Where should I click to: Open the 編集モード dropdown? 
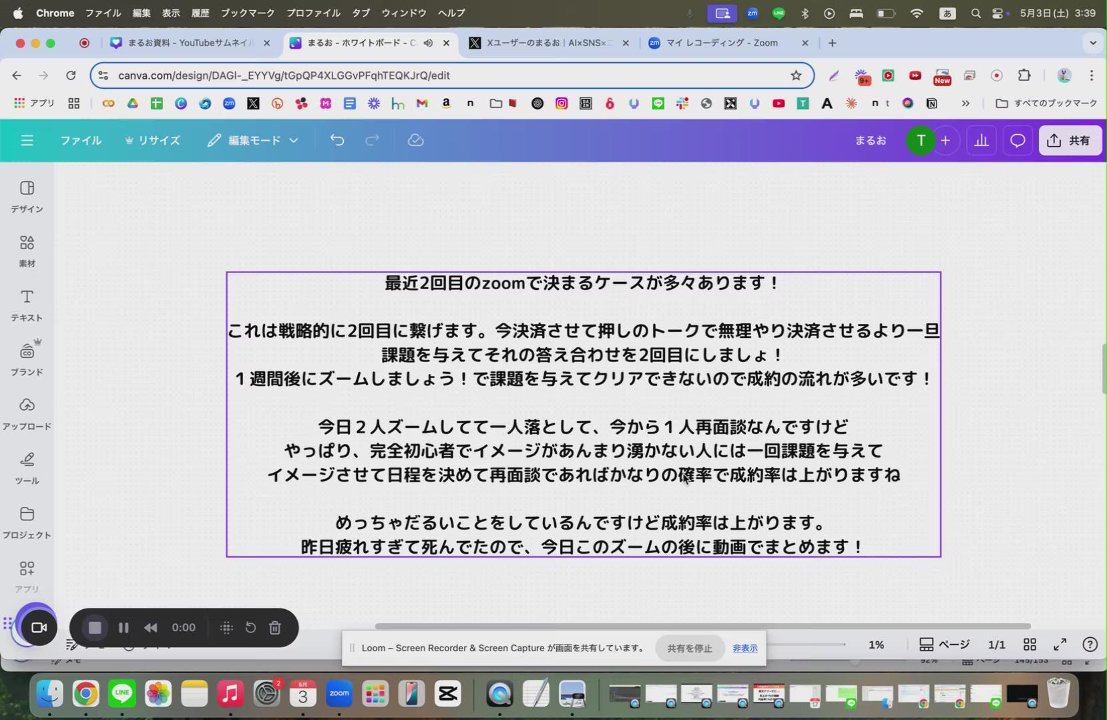[x=253, y=140]
